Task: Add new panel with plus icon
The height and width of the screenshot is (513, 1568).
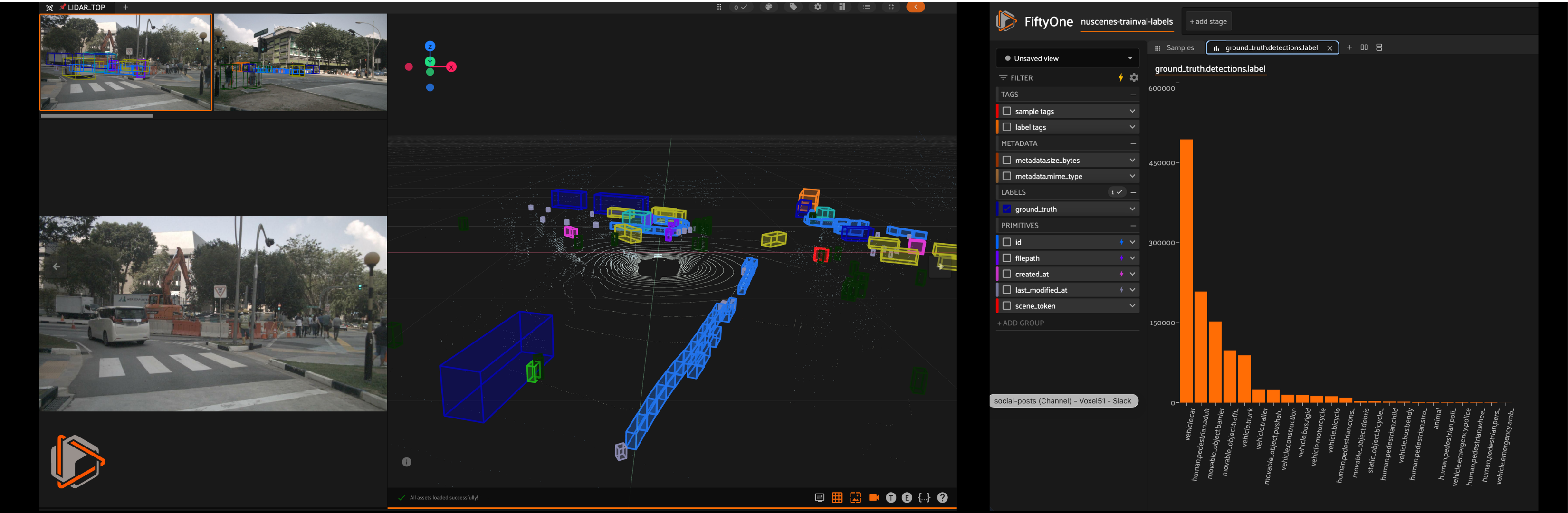Action: 1349,47
